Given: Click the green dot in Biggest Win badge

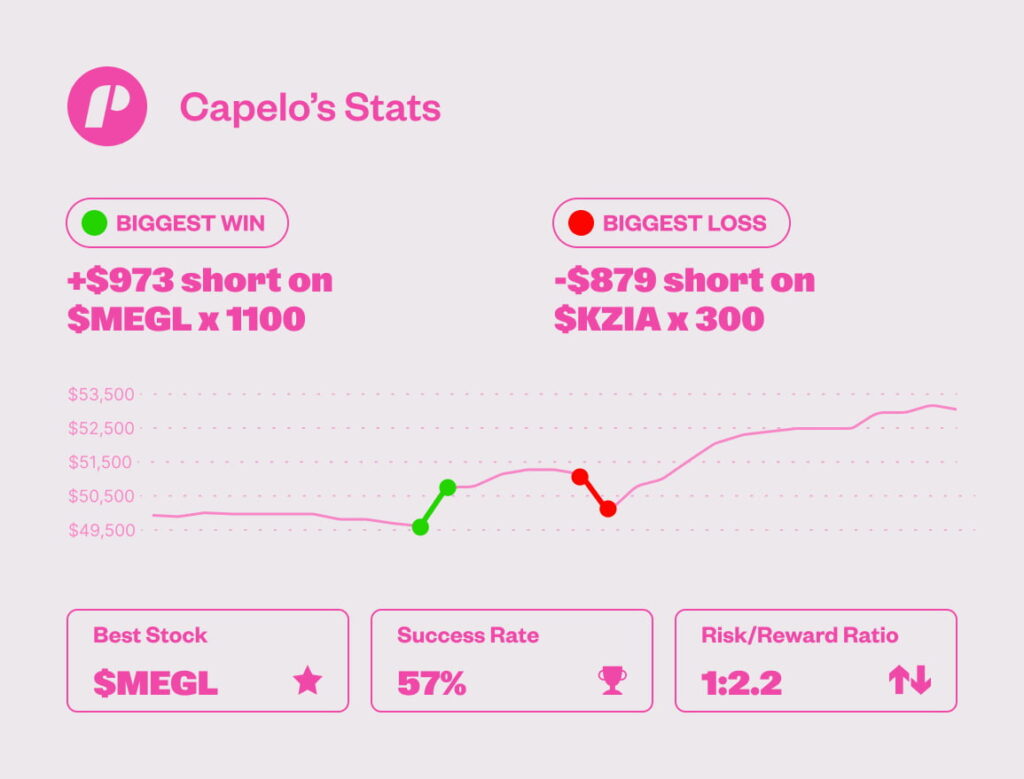Looking at the screenshot, I should [x=94, y=223].
